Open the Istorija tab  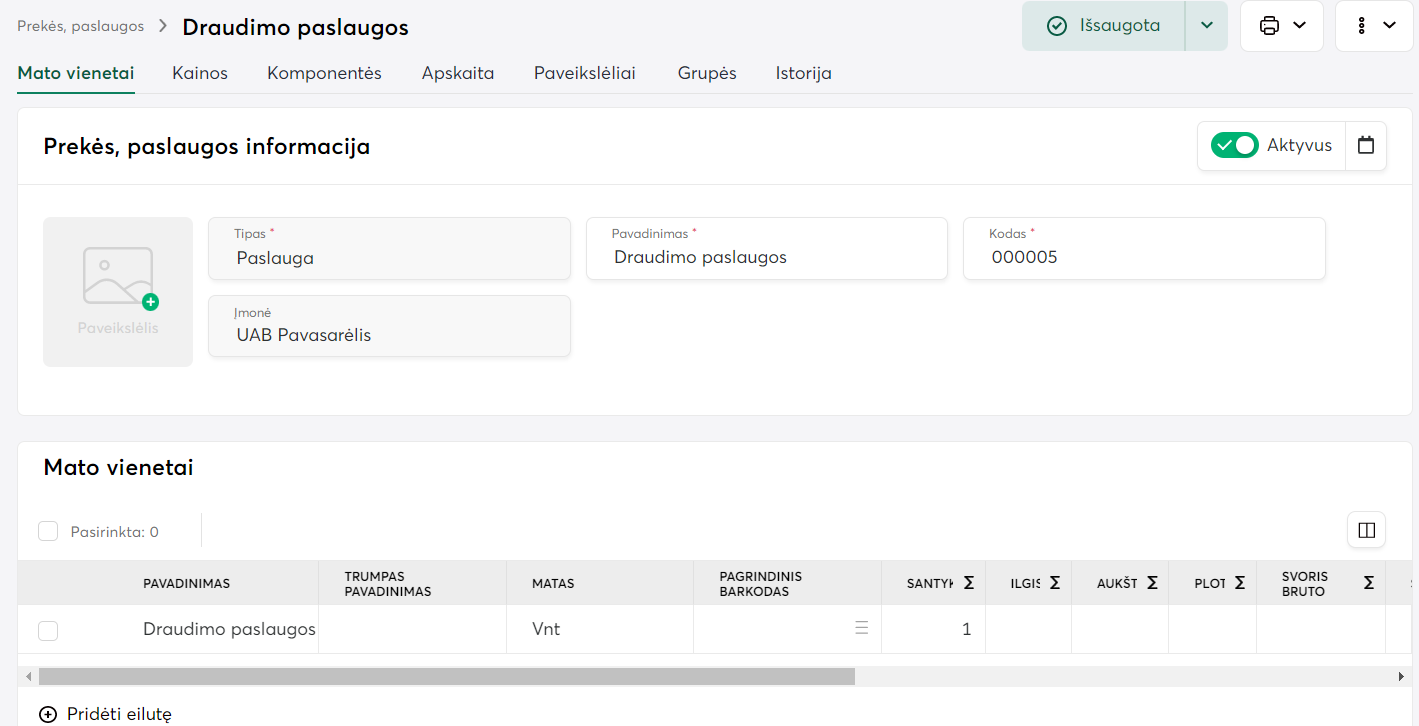pos(803,73)
